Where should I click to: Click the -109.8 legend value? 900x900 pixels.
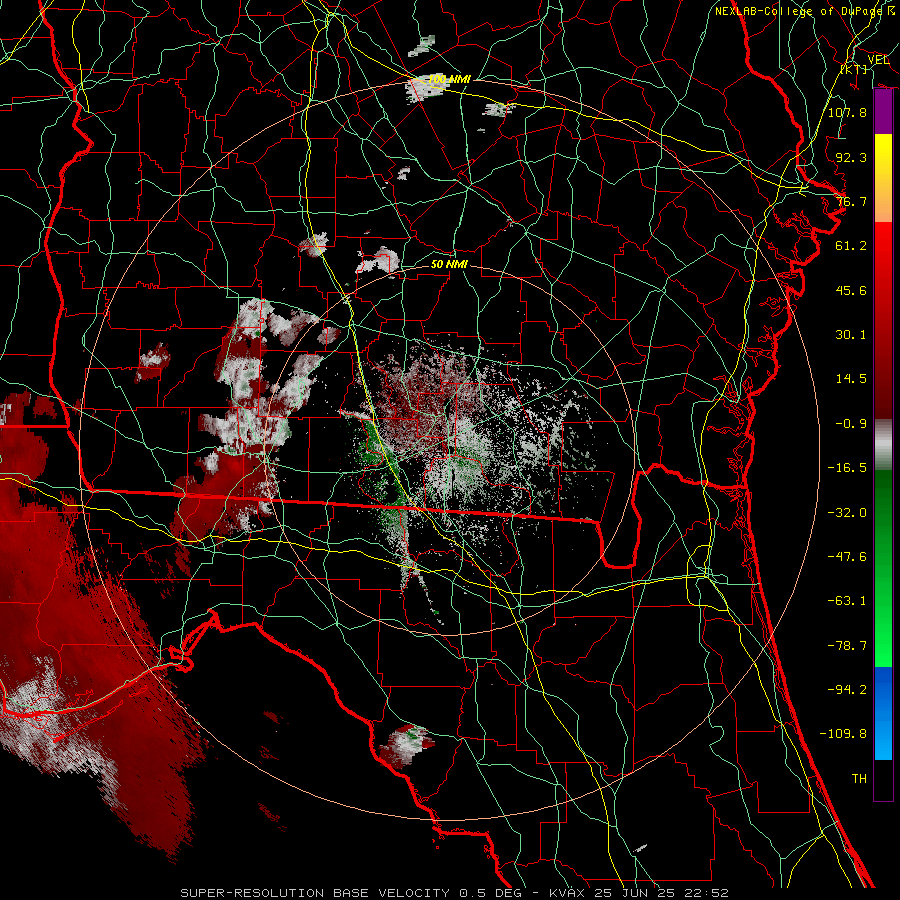point(843,734)
